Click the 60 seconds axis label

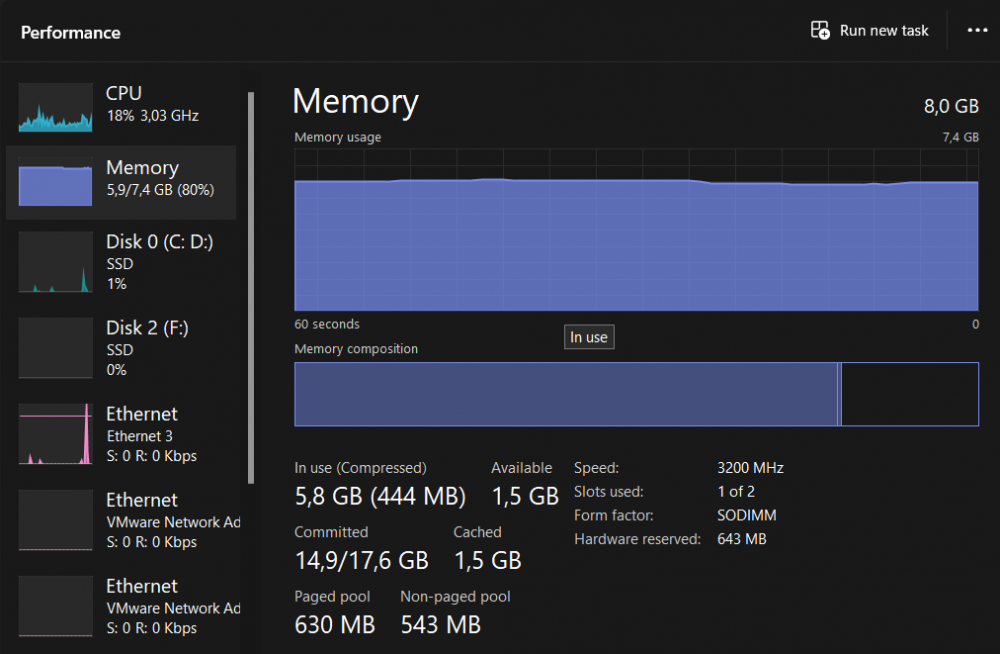pos(327,324)
